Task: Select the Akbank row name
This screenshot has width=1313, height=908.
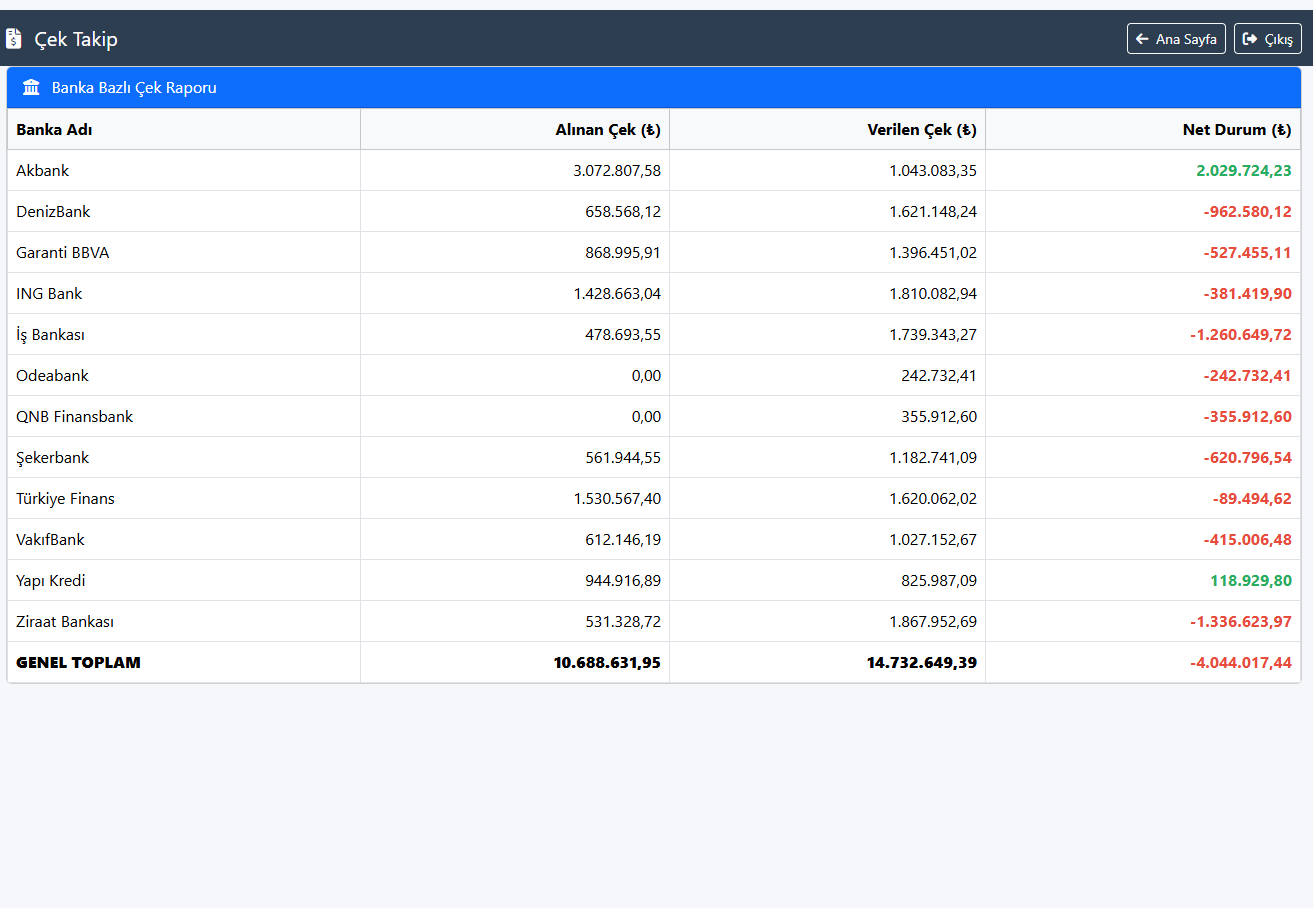Action: tap(43, 171)
